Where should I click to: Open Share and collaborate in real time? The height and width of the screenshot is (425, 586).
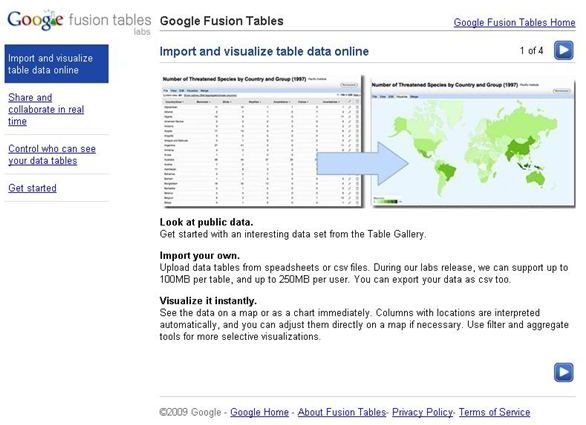point(46,109)
